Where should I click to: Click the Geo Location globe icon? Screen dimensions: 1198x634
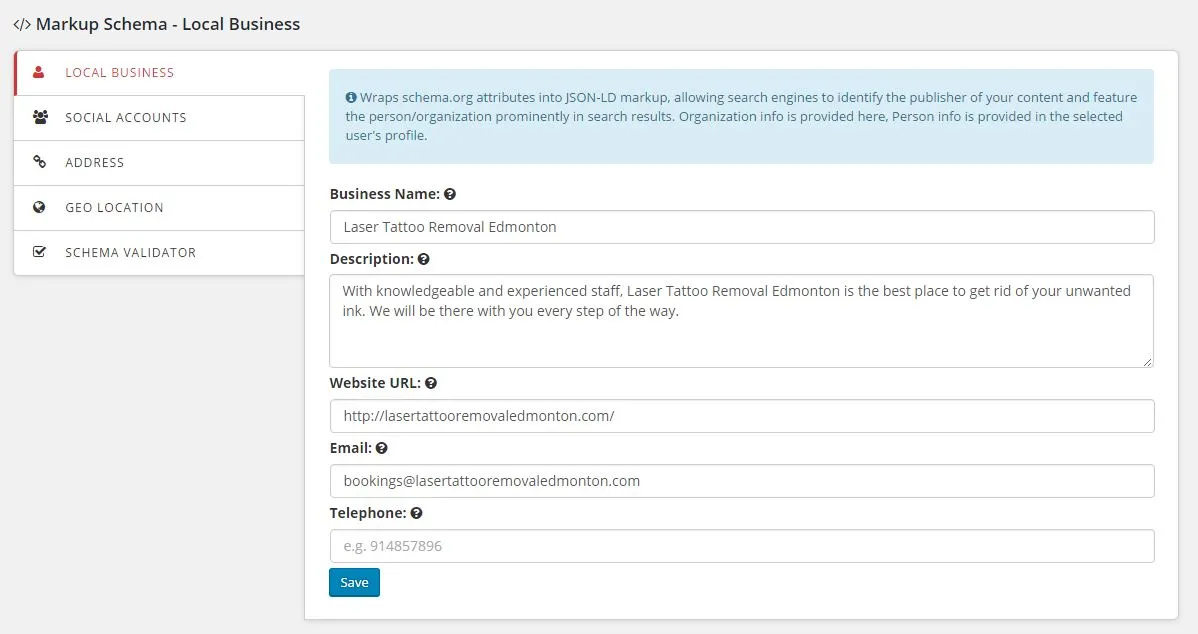(x=39, y=207)
